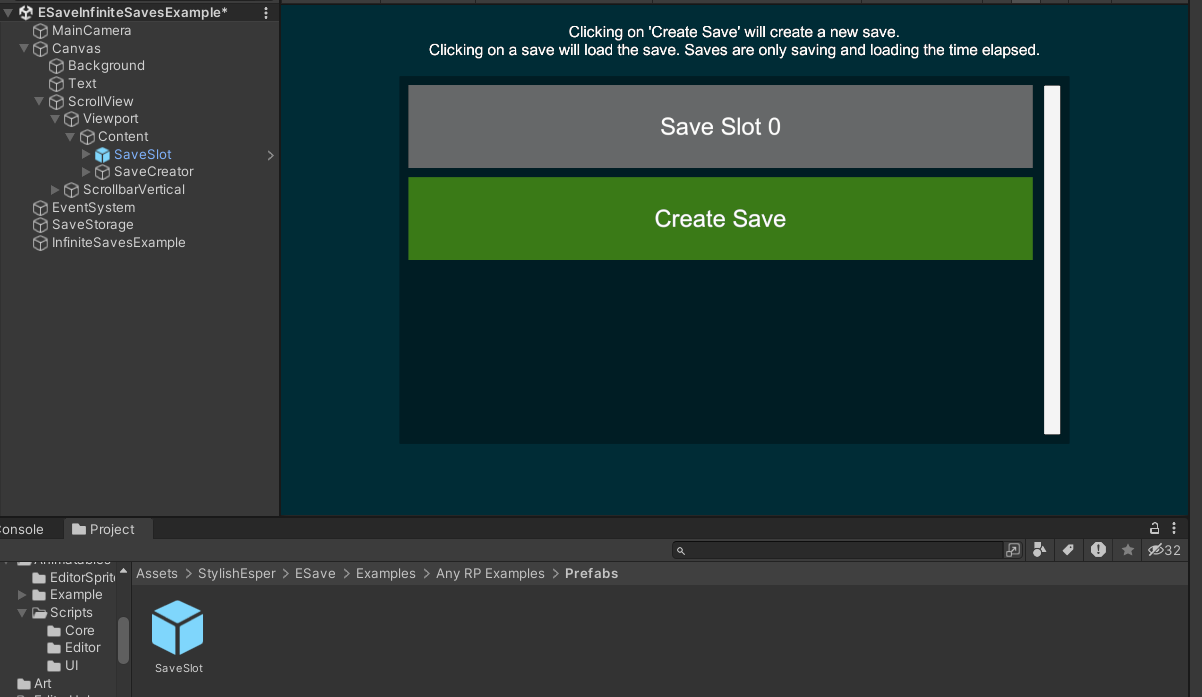Collapse the Canvas object in Hierarchy

[x=24, y=48]
